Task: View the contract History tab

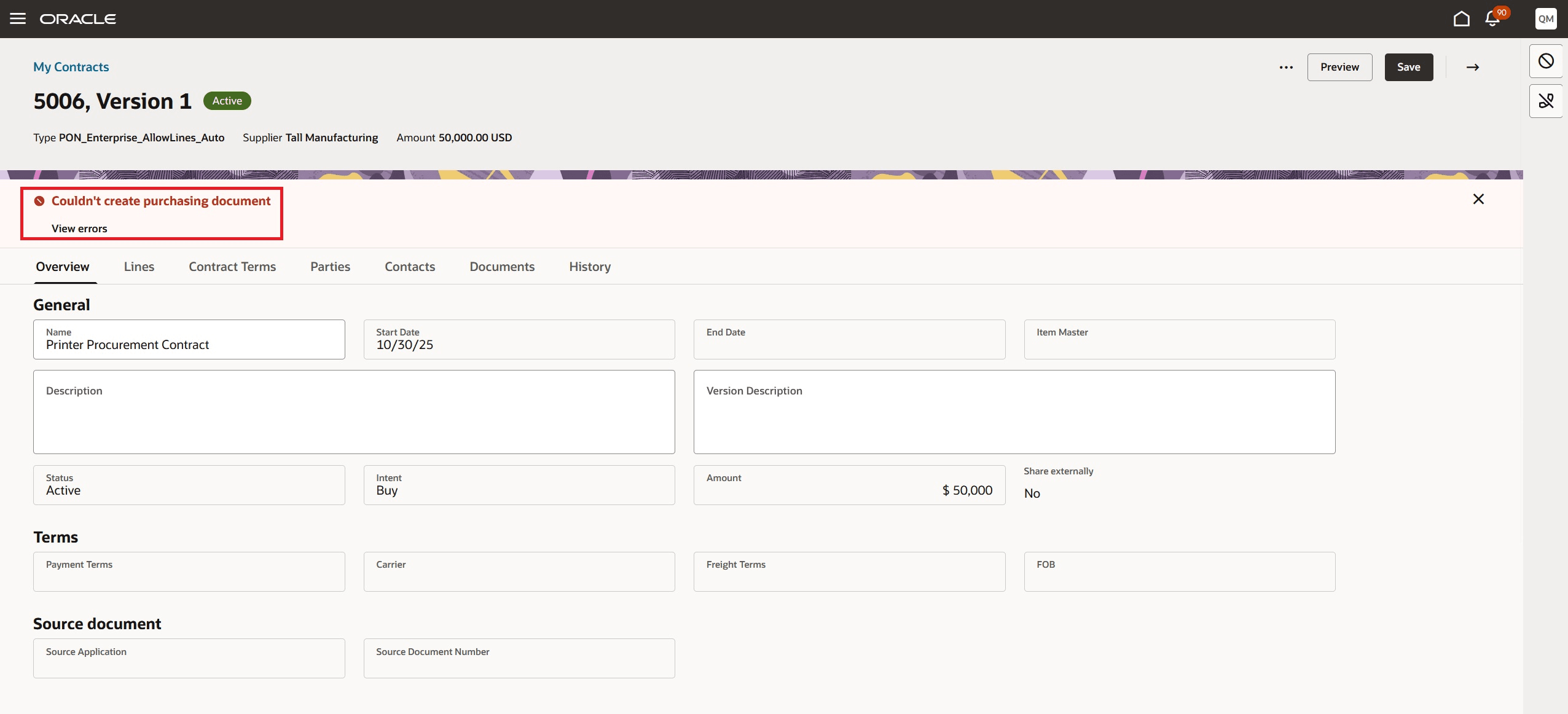Action: coord(589,267)
